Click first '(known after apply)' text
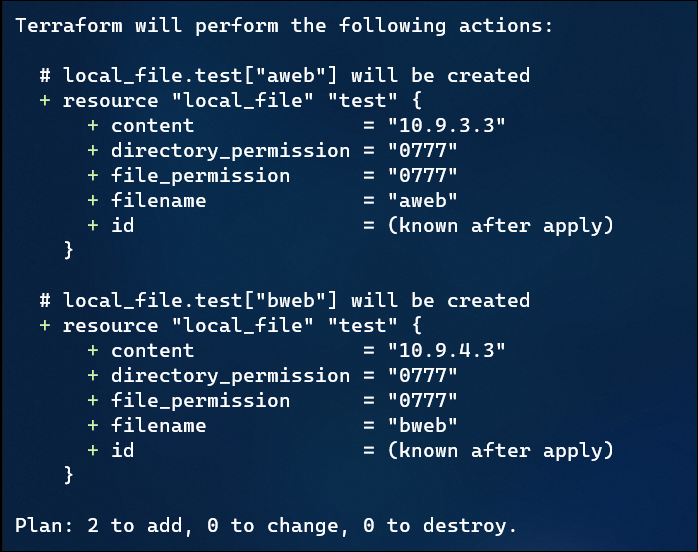The height and width of the screenshot is (552, 698). [501, 226]
